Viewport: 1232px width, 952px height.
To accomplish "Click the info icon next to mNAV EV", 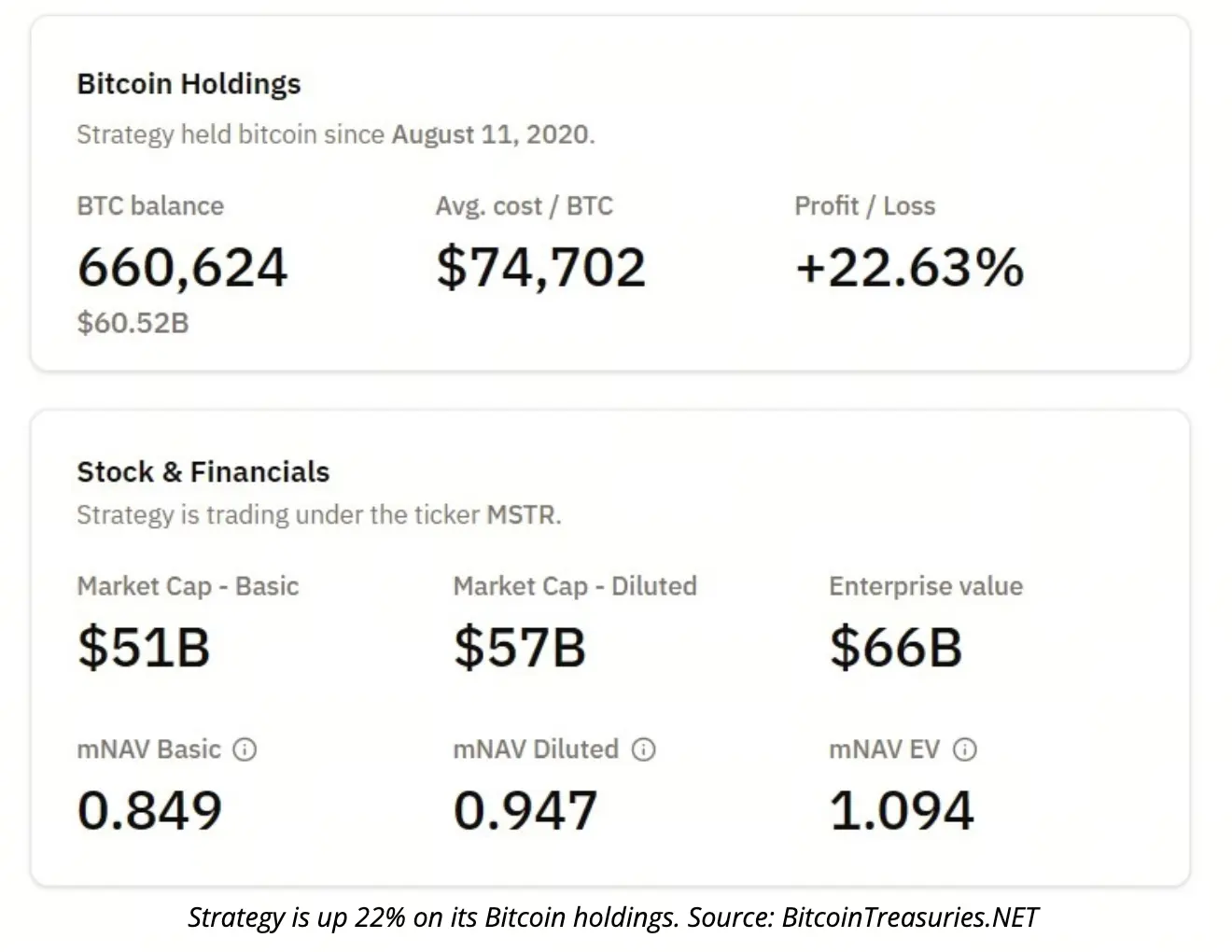I will point(965,749).
